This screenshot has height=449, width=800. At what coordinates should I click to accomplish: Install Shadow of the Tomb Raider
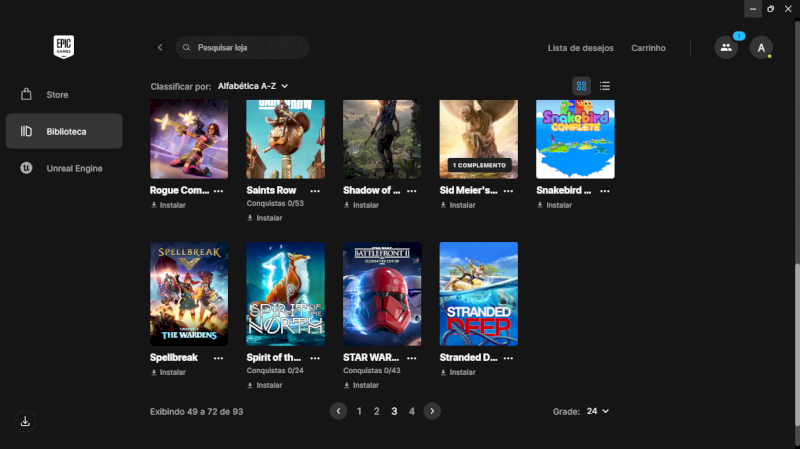pyautogui.click(x=361, y=205)
